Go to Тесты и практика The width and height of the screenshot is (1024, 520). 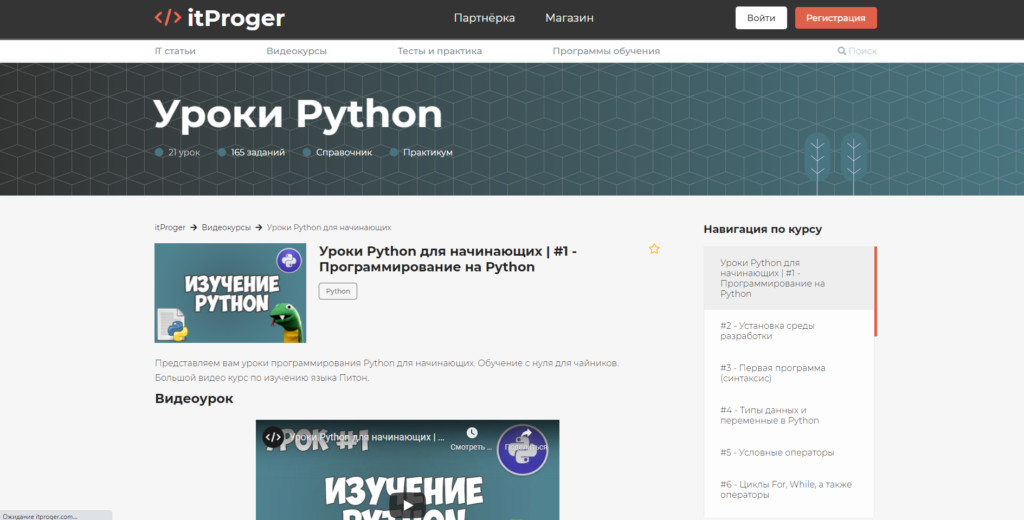[439, 51]
